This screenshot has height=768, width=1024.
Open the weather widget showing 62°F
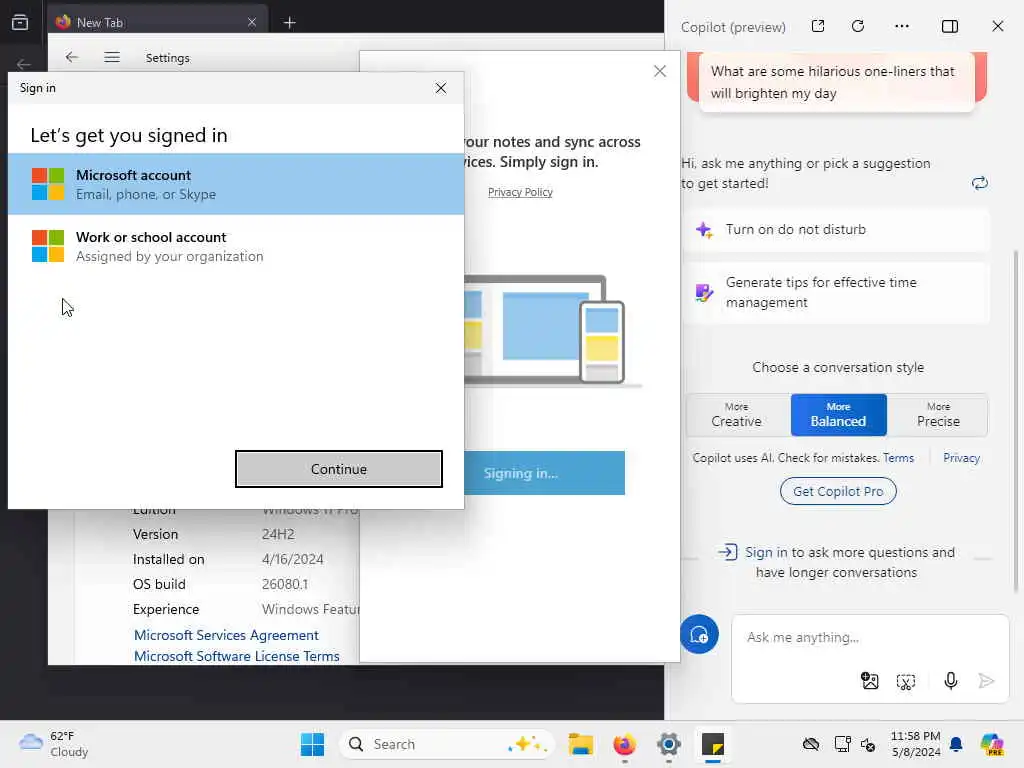click(54, 744)
